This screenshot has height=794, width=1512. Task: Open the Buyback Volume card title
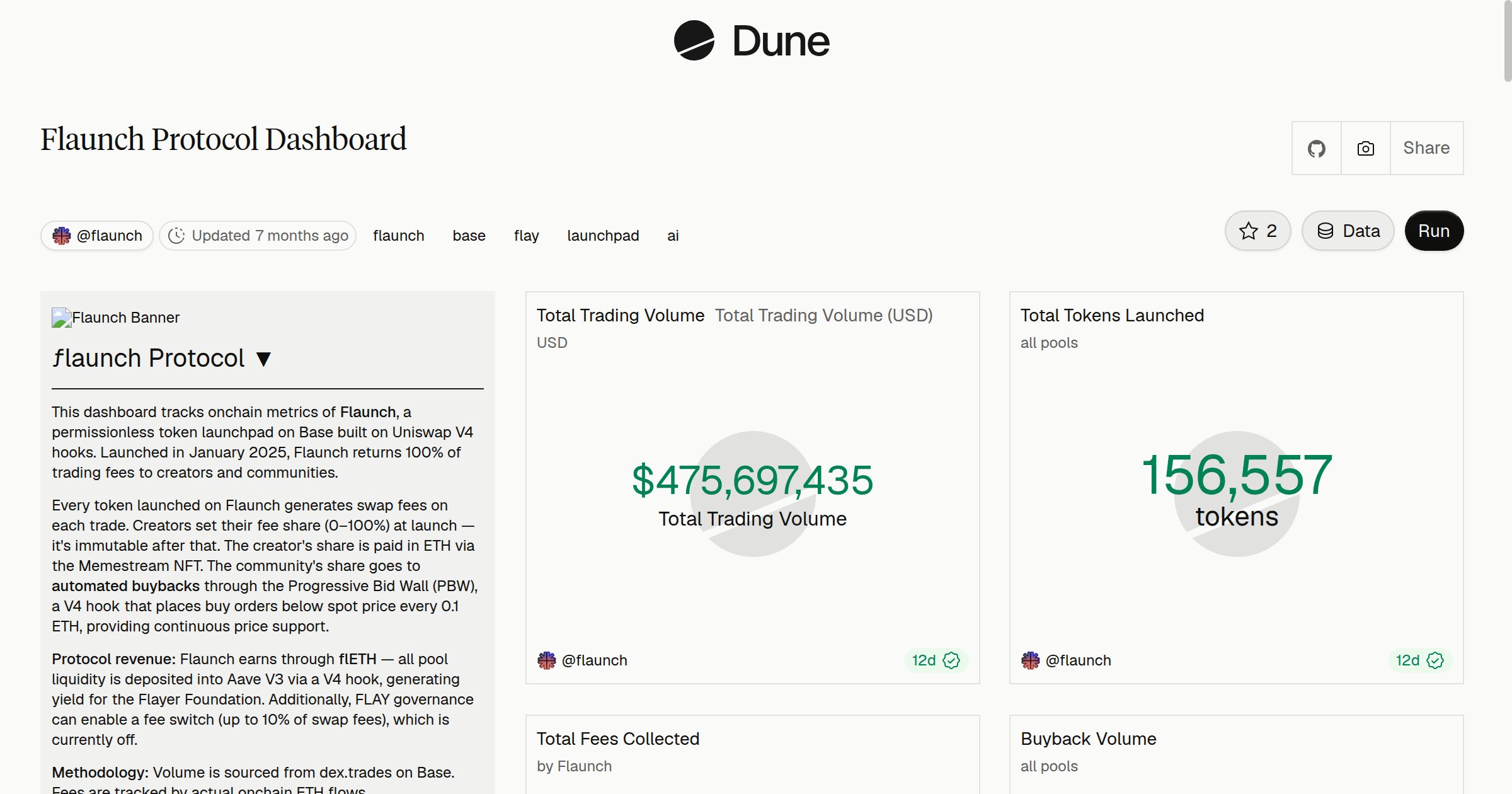tap(1089, 739)
